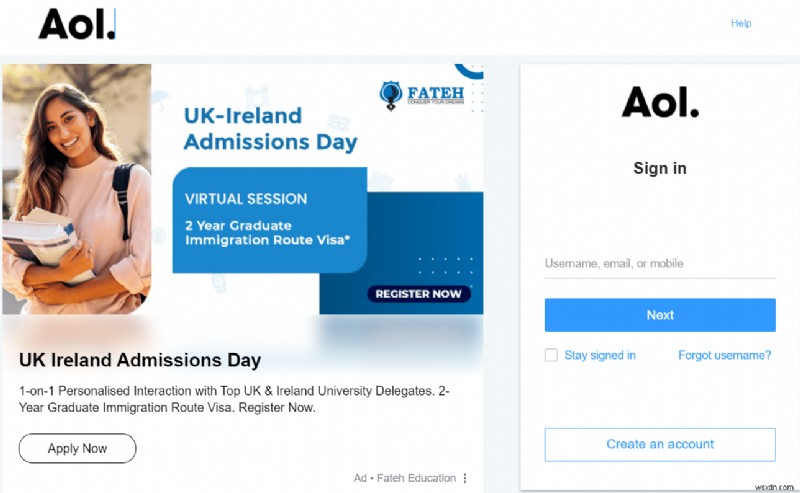Click the AOL logo in the sign-in panel

[660, 101]
